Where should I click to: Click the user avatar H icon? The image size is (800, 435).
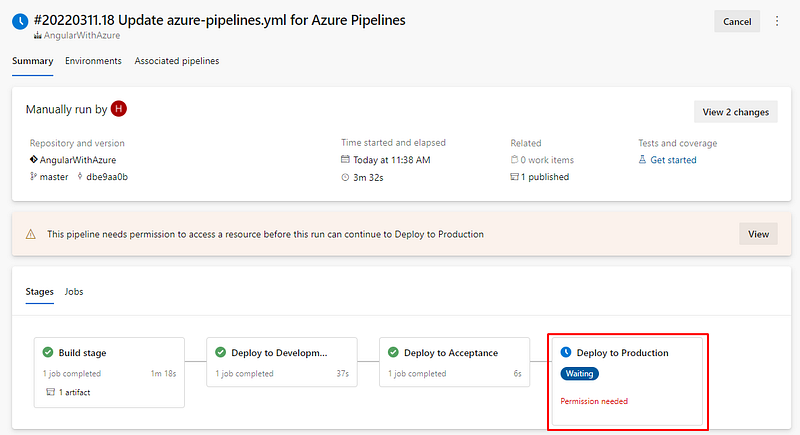119,109
